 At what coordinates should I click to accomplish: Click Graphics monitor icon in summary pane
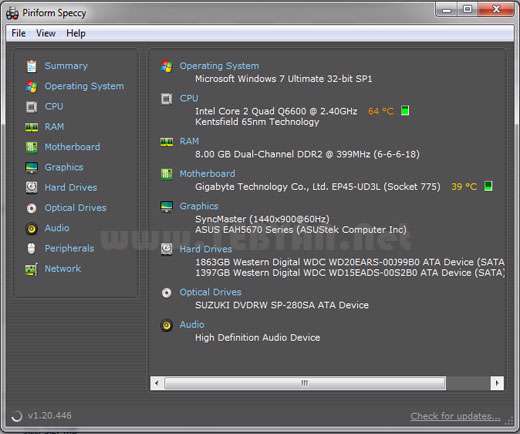pos(167,206)
